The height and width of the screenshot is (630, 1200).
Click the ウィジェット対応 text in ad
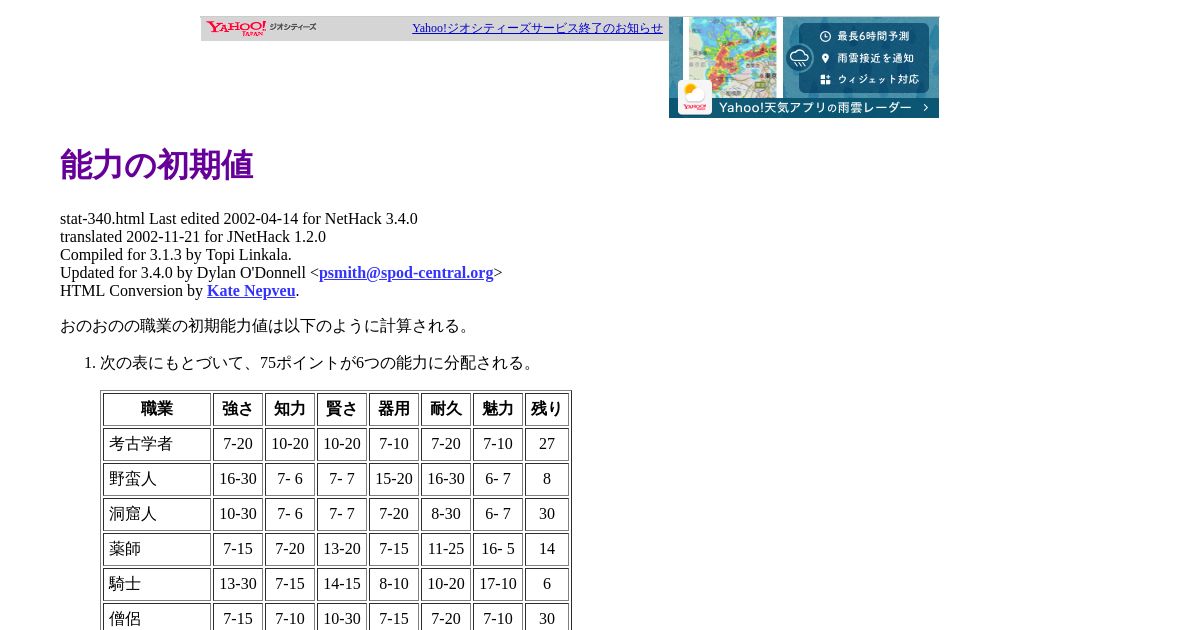click(x=878, y=79)
